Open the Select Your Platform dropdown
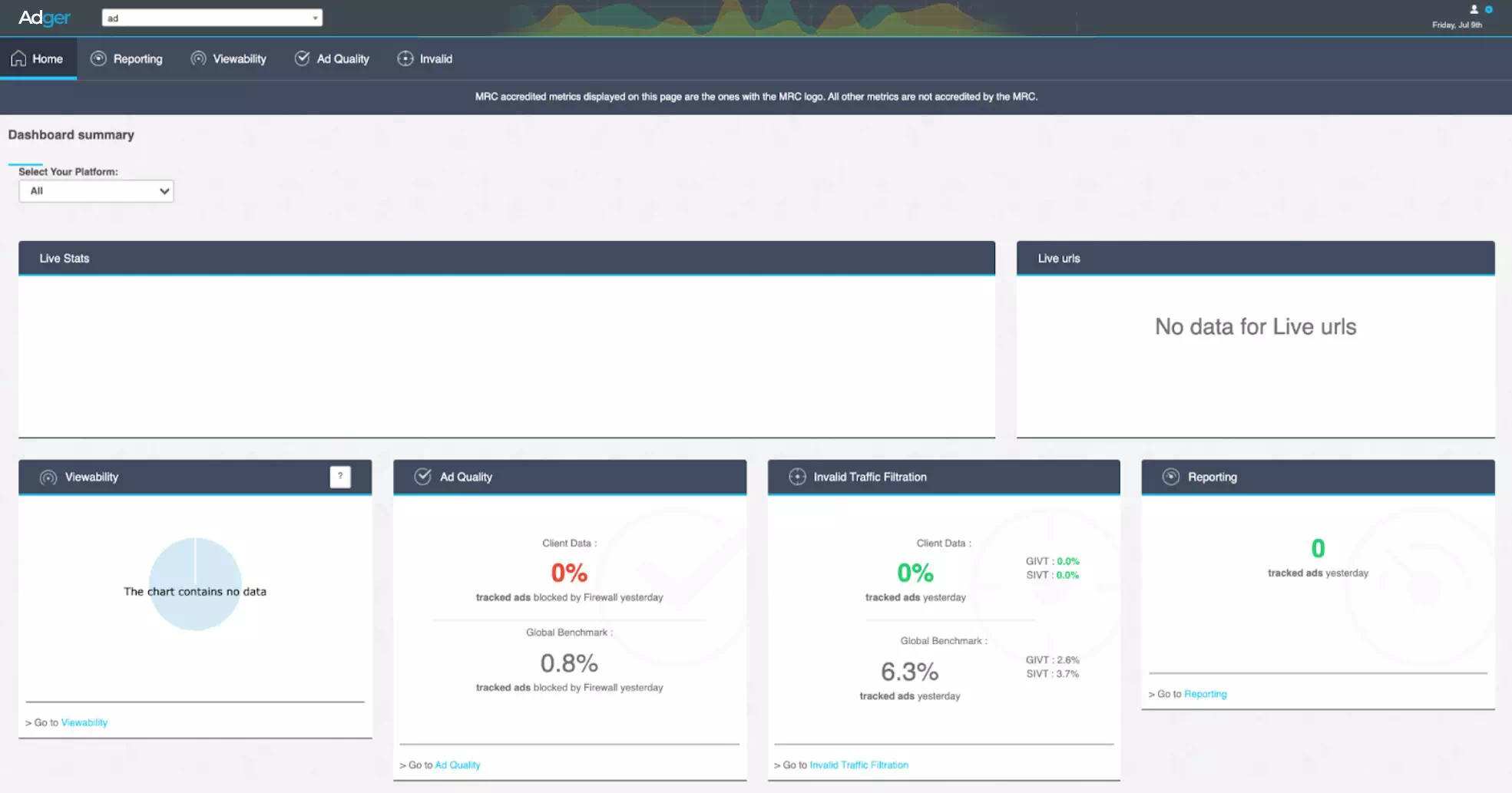1512x793 pixels. 96,191
